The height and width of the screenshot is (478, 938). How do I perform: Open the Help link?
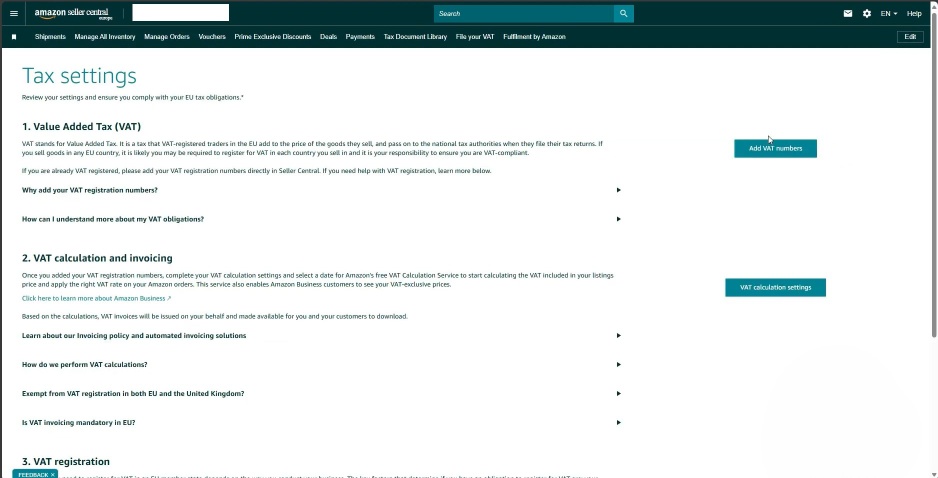(914, 13)
